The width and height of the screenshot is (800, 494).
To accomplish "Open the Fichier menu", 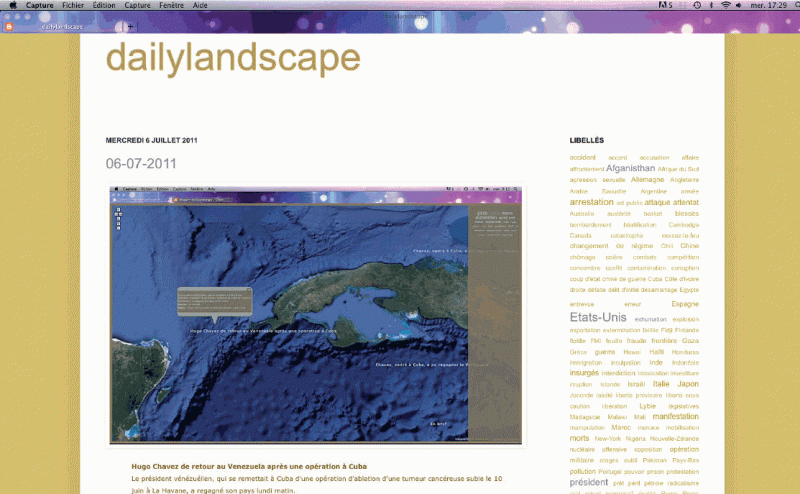I will pos(73,5).
